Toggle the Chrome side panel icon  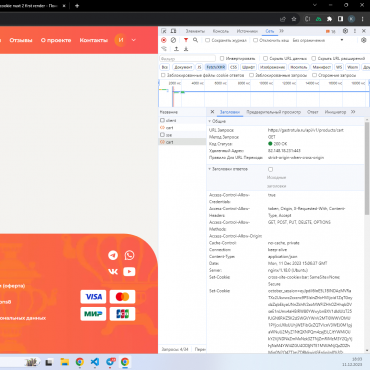[x=340, y=19]
